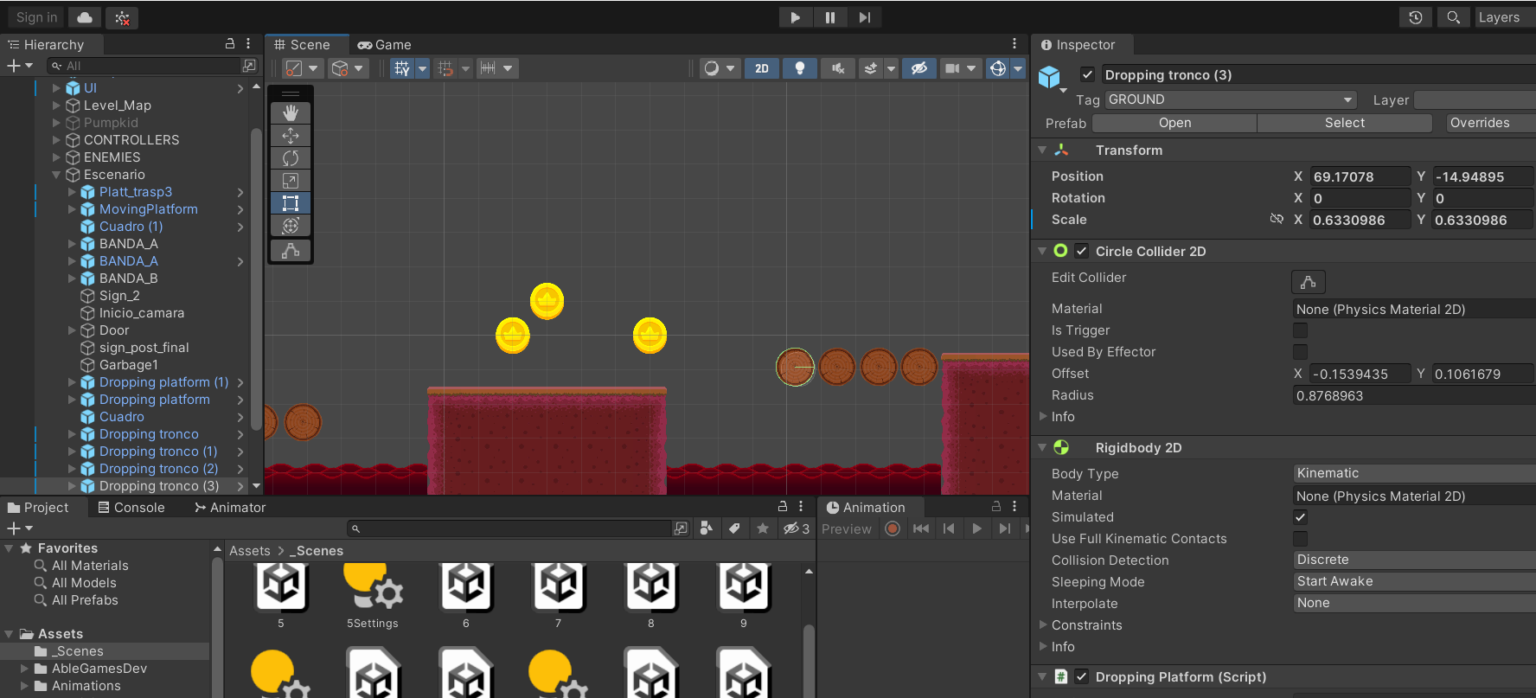Select the 5Settings asset thumbnail
This screenshot has width=1536, height=698.
(373, 590)
